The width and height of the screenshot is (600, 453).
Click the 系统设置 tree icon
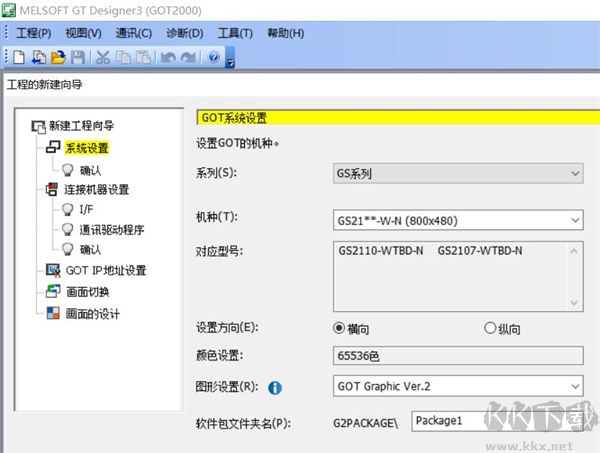click(x=53, y=147)
